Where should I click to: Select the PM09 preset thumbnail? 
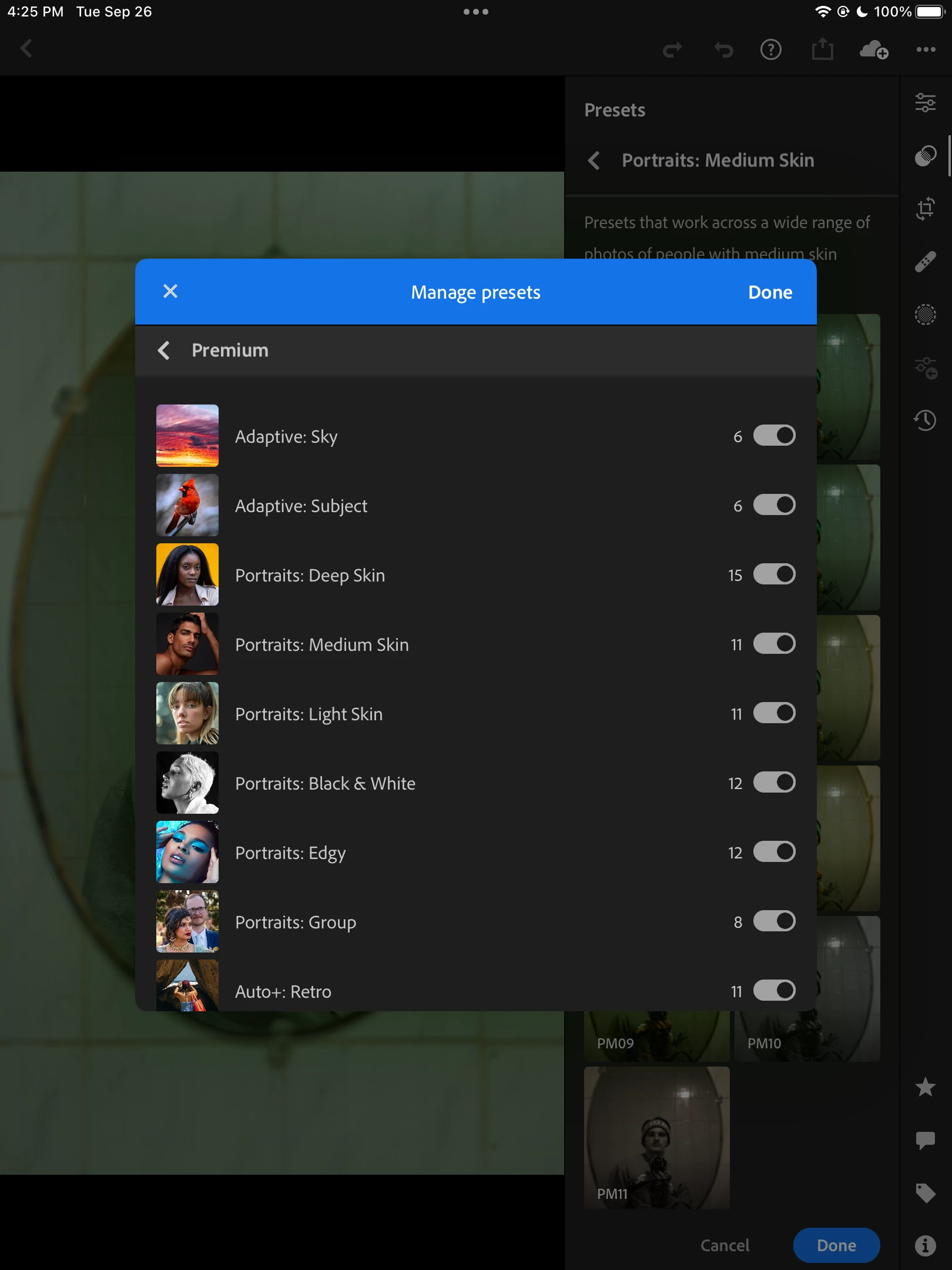click(x=657, y=1036)
